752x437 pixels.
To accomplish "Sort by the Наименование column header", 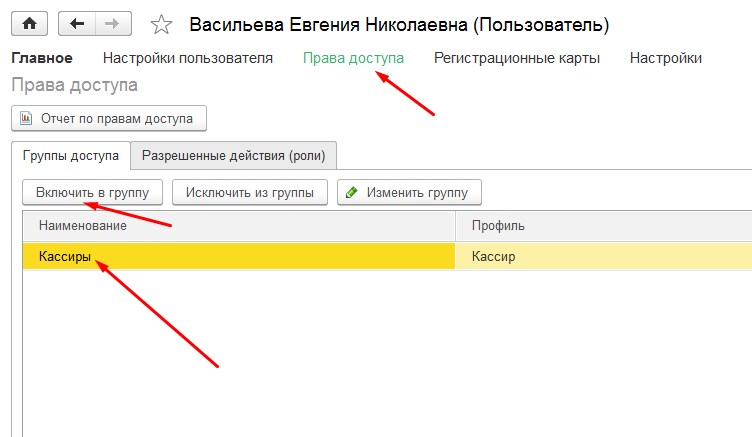I will point(239,225).
